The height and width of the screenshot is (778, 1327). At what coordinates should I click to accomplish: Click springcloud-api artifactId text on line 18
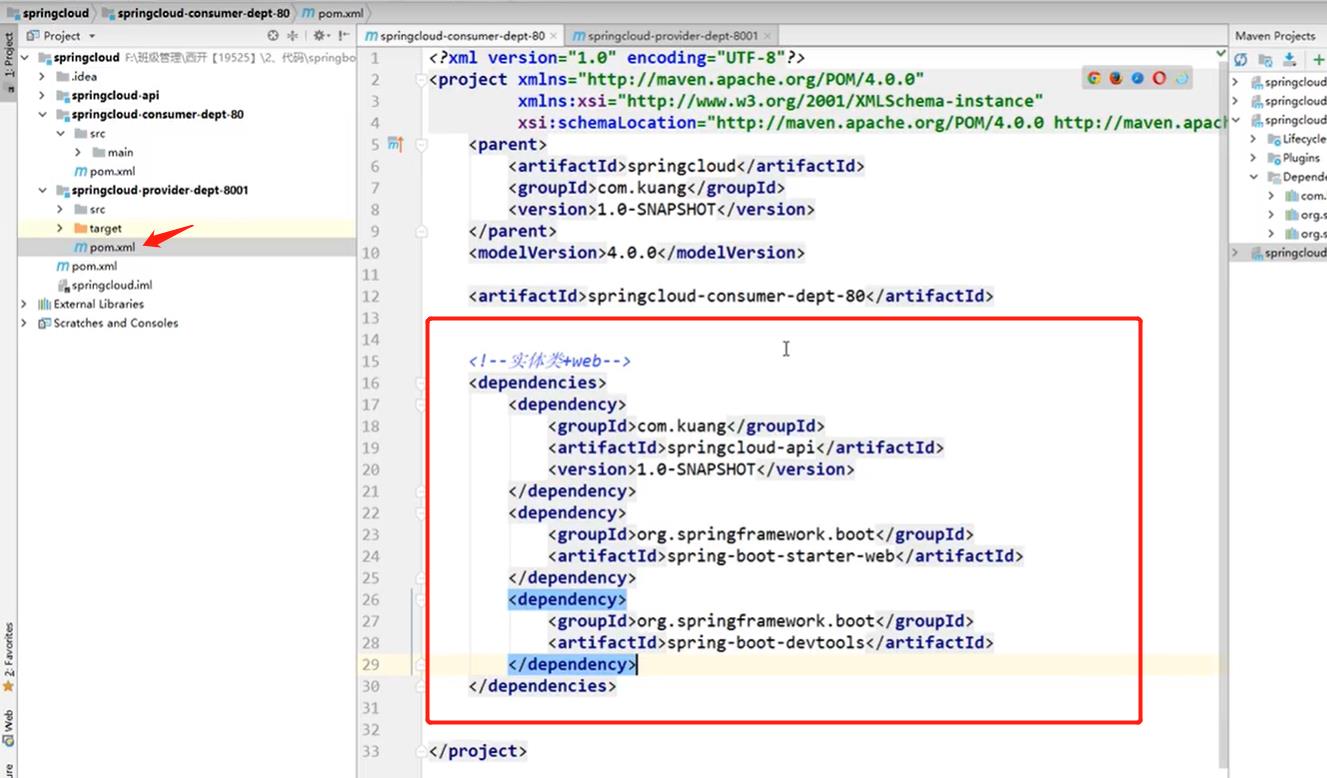pyautogui.click(x=741, y=448)
